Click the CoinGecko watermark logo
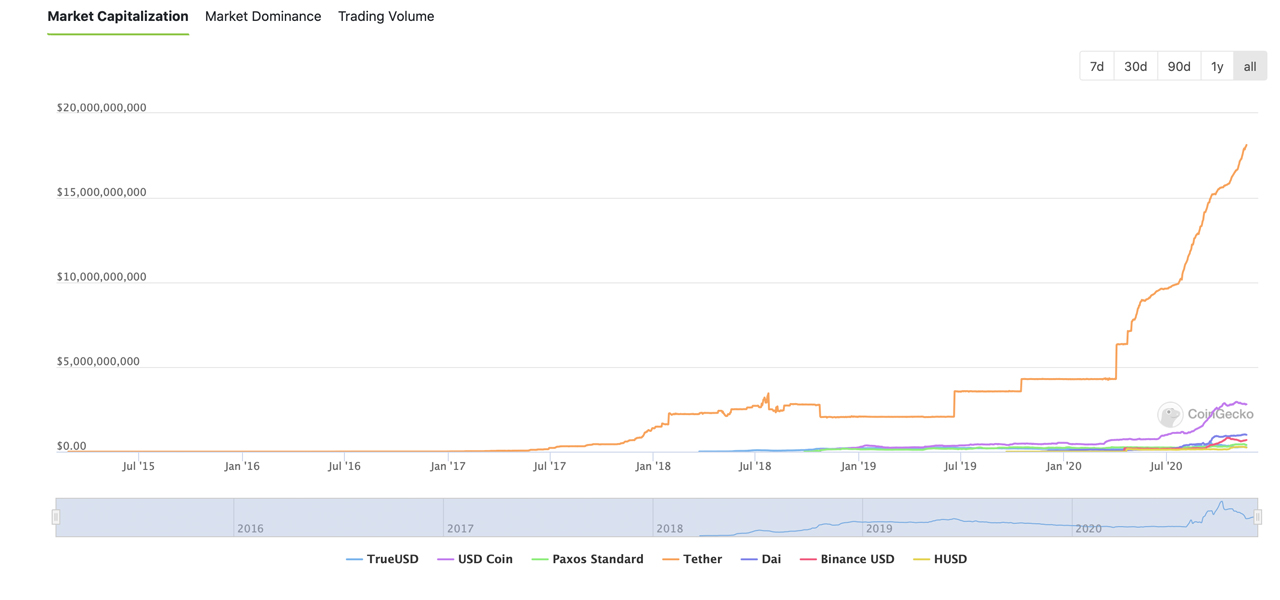 [1205, 414]
